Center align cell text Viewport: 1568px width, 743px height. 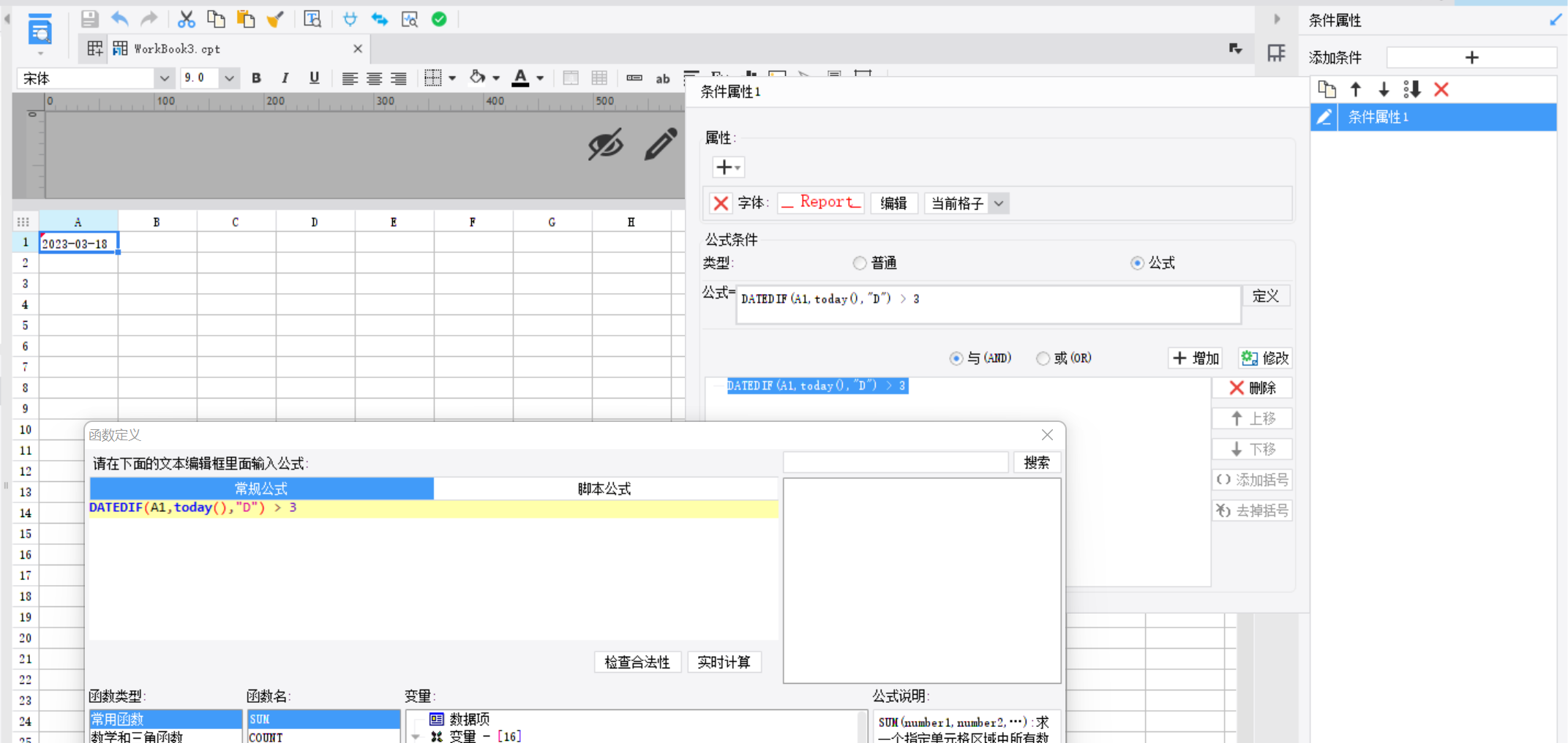click(374, 78)
